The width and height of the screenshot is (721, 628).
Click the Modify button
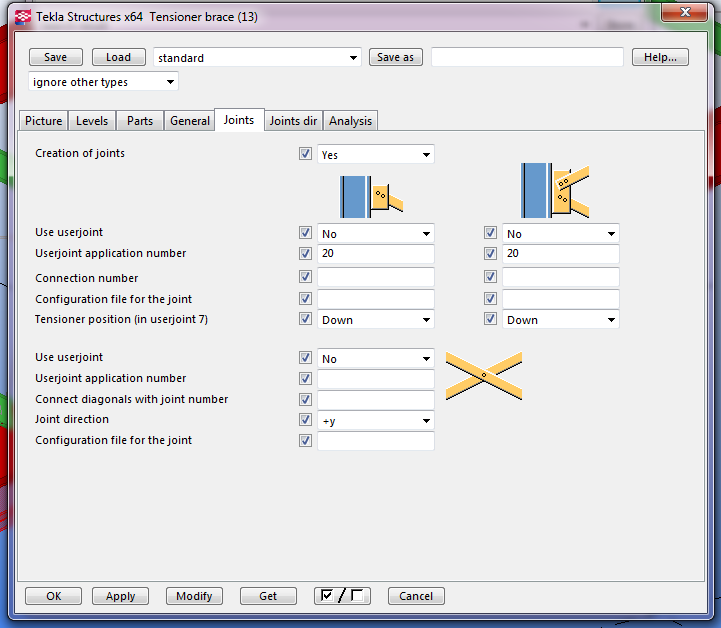coord(194,596)
